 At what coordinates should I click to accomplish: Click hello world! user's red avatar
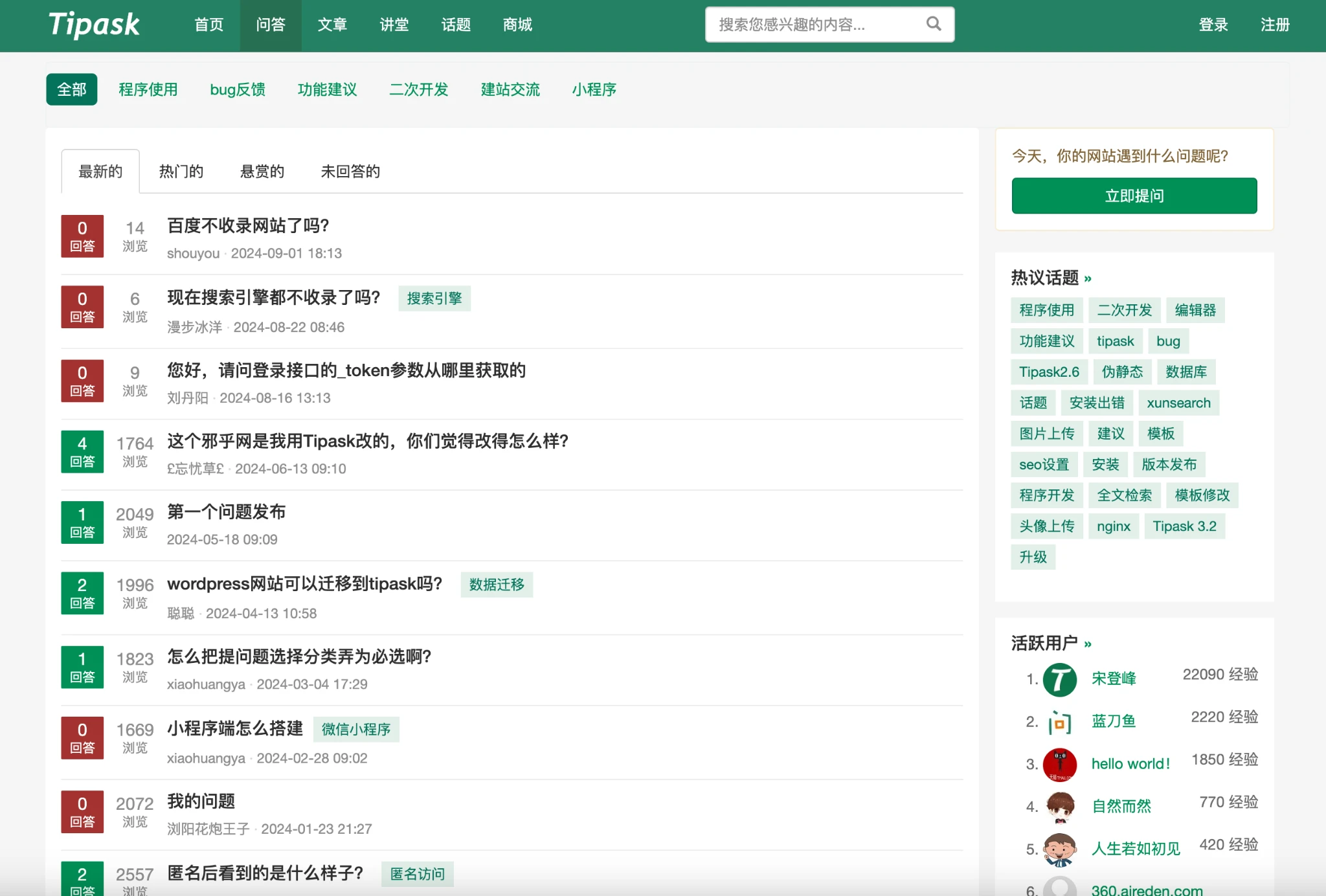point(1060,765)
